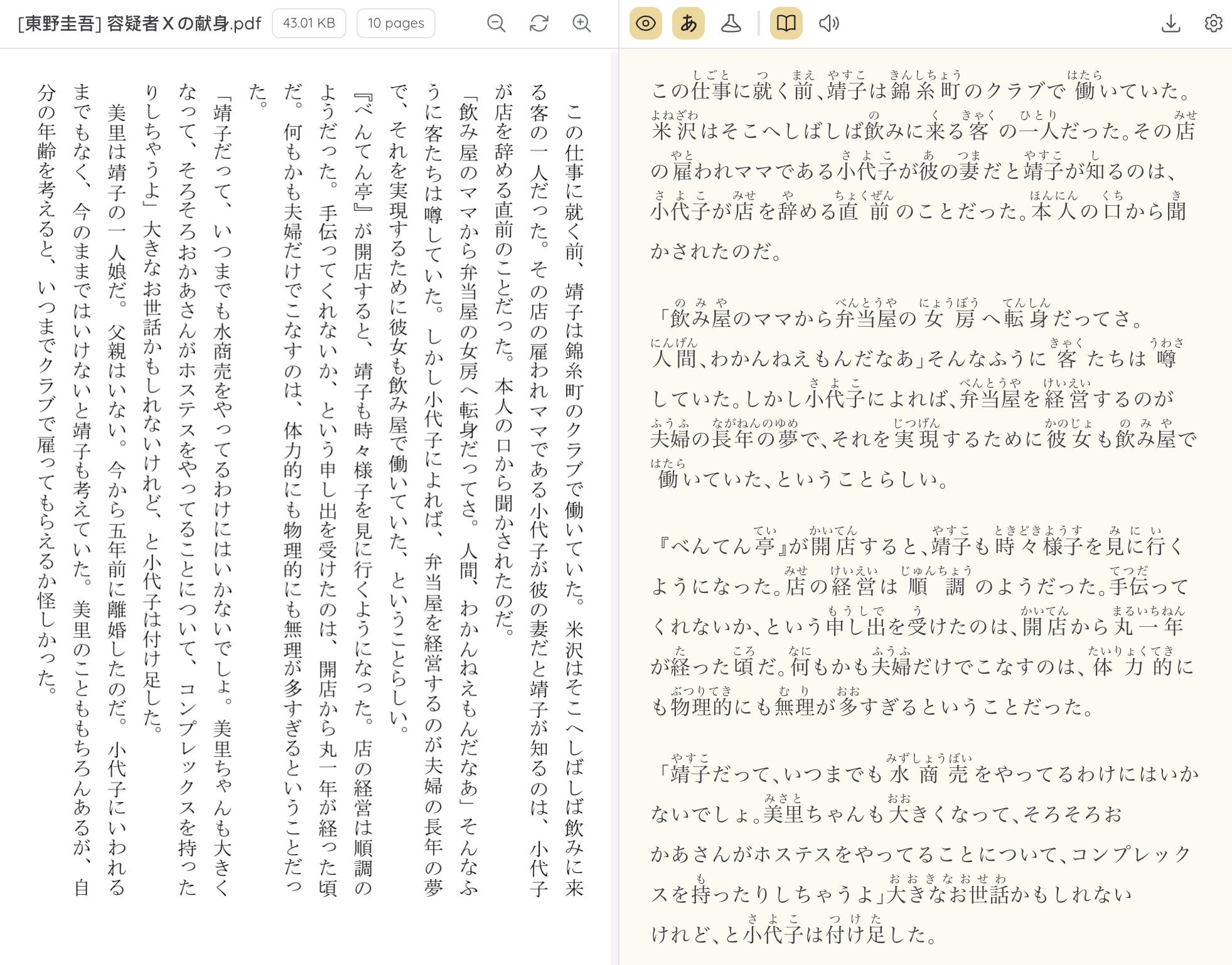Download the document via download icon

(x=1170, y=24)
